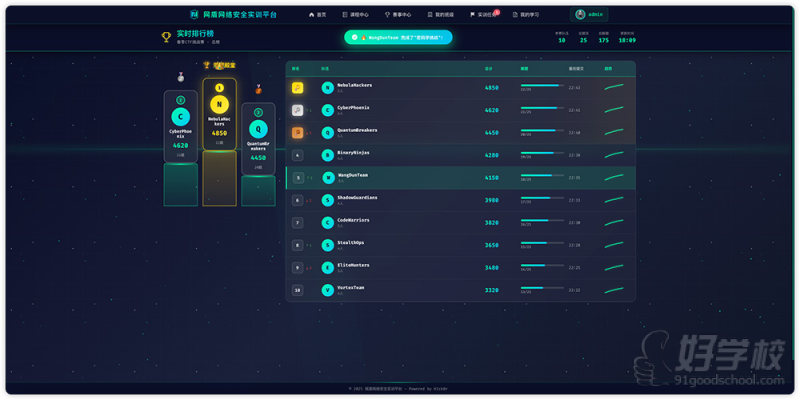This screenshot has height=400, width=800.
Task: Click the BinaryNinjas team avatar in the table
Action: tap(327, 155)
